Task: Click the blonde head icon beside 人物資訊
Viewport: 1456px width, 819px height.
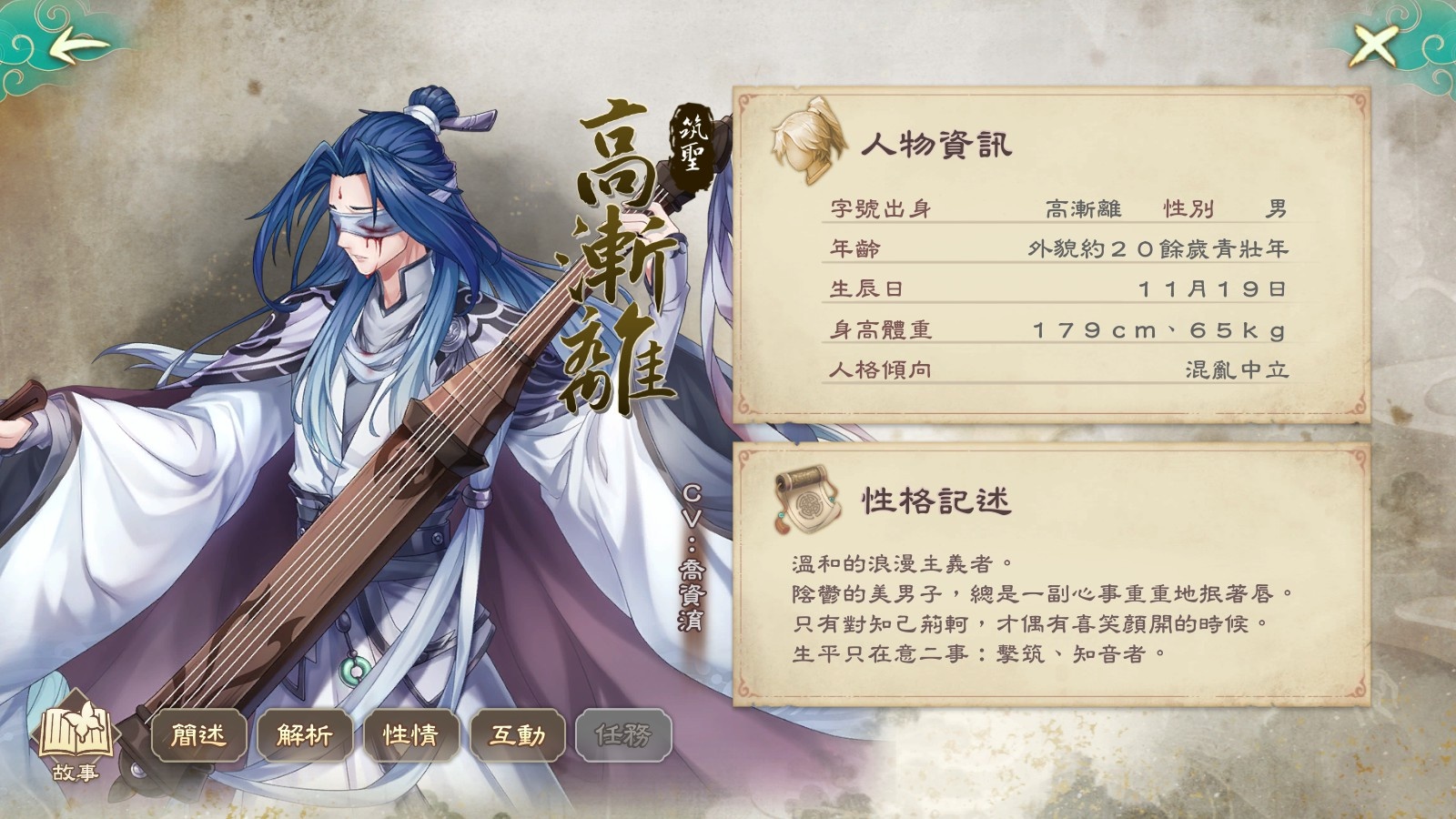Action: pyautogui.click(x=807, y=141)
